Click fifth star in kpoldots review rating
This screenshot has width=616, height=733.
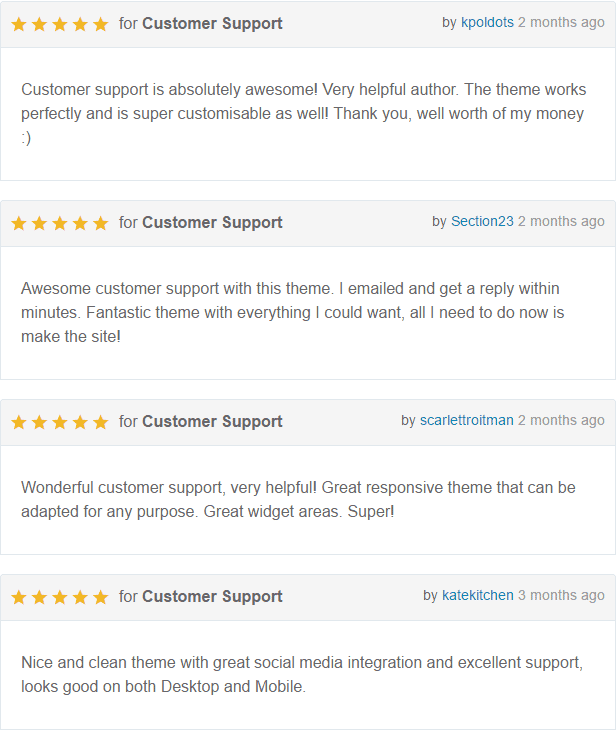(x=100, y=24)
